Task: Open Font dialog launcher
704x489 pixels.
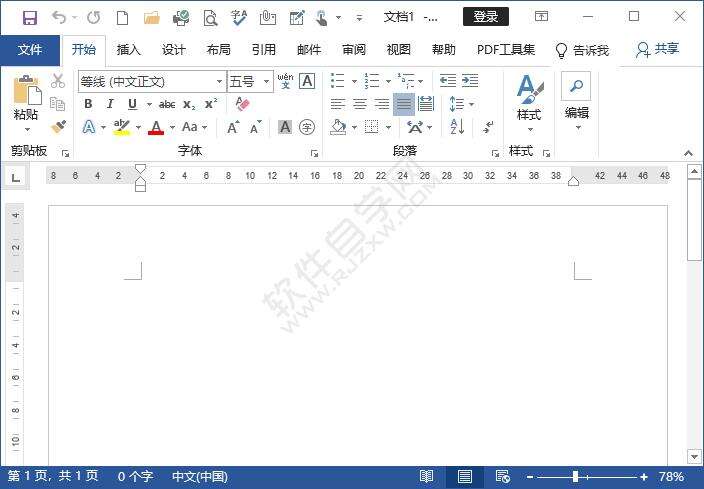Action: (314, 154)
